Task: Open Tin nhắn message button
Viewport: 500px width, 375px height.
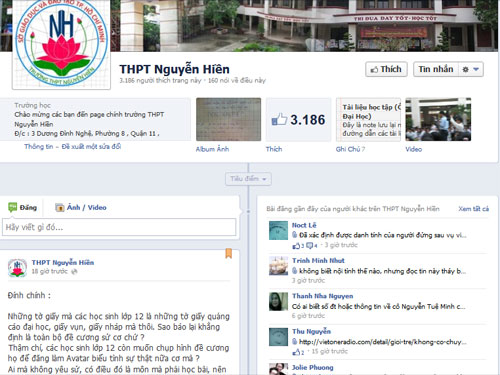Action: pos(436,69)
